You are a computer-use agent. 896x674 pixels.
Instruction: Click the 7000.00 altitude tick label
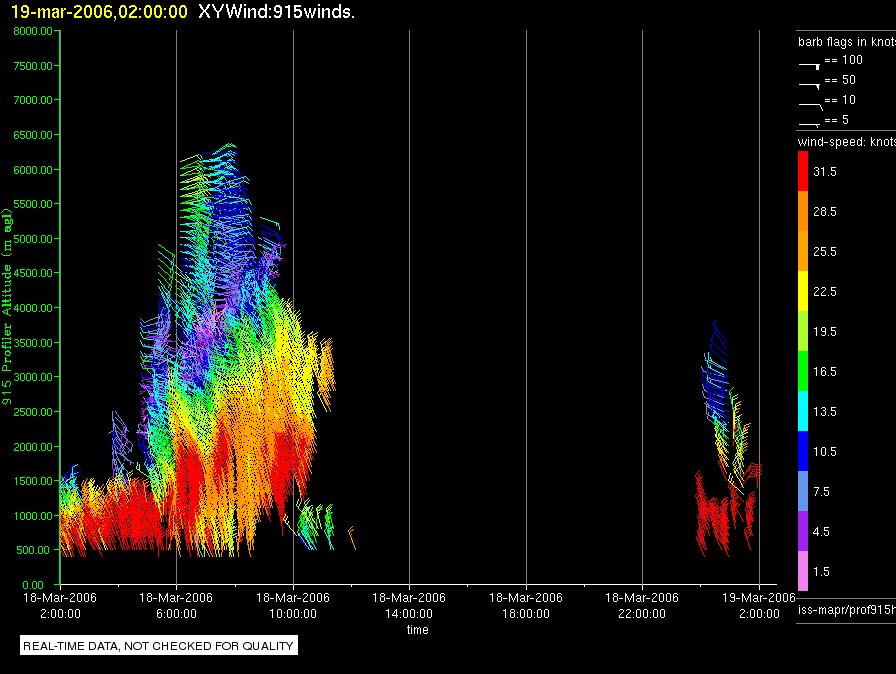[x=33, y=100]
